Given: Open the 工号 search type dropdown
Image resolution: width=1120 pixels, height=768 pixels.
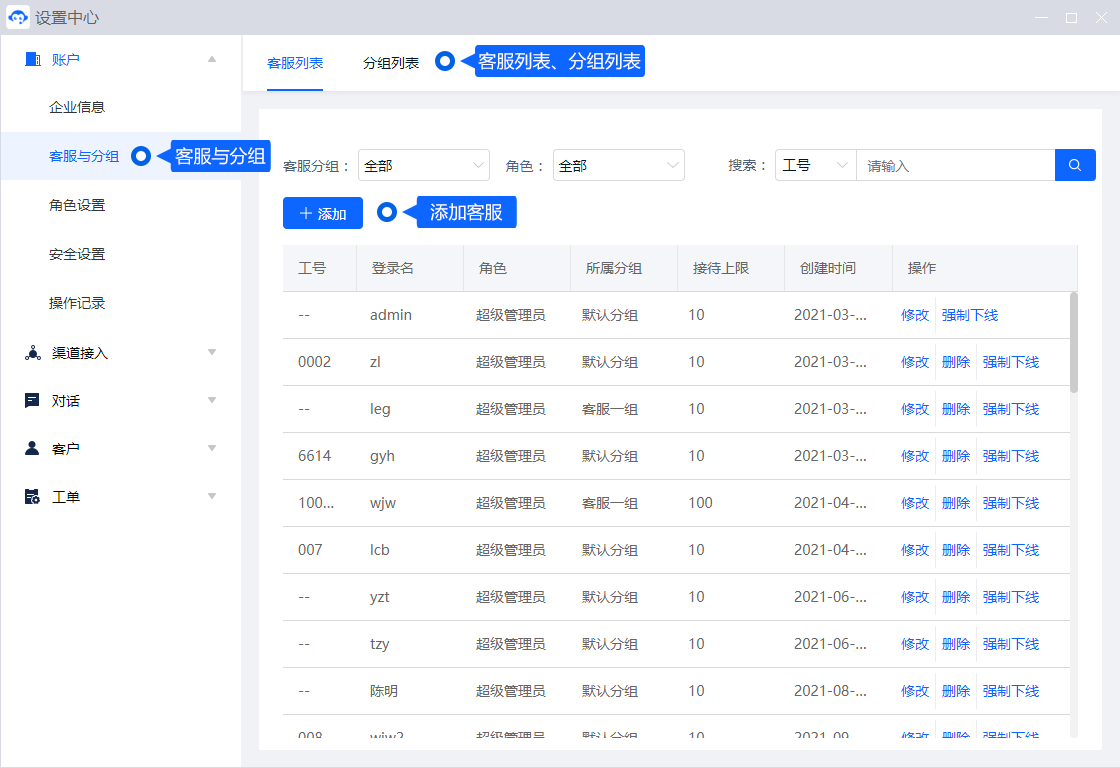Looking at the screenshot, I should (816, 165).
